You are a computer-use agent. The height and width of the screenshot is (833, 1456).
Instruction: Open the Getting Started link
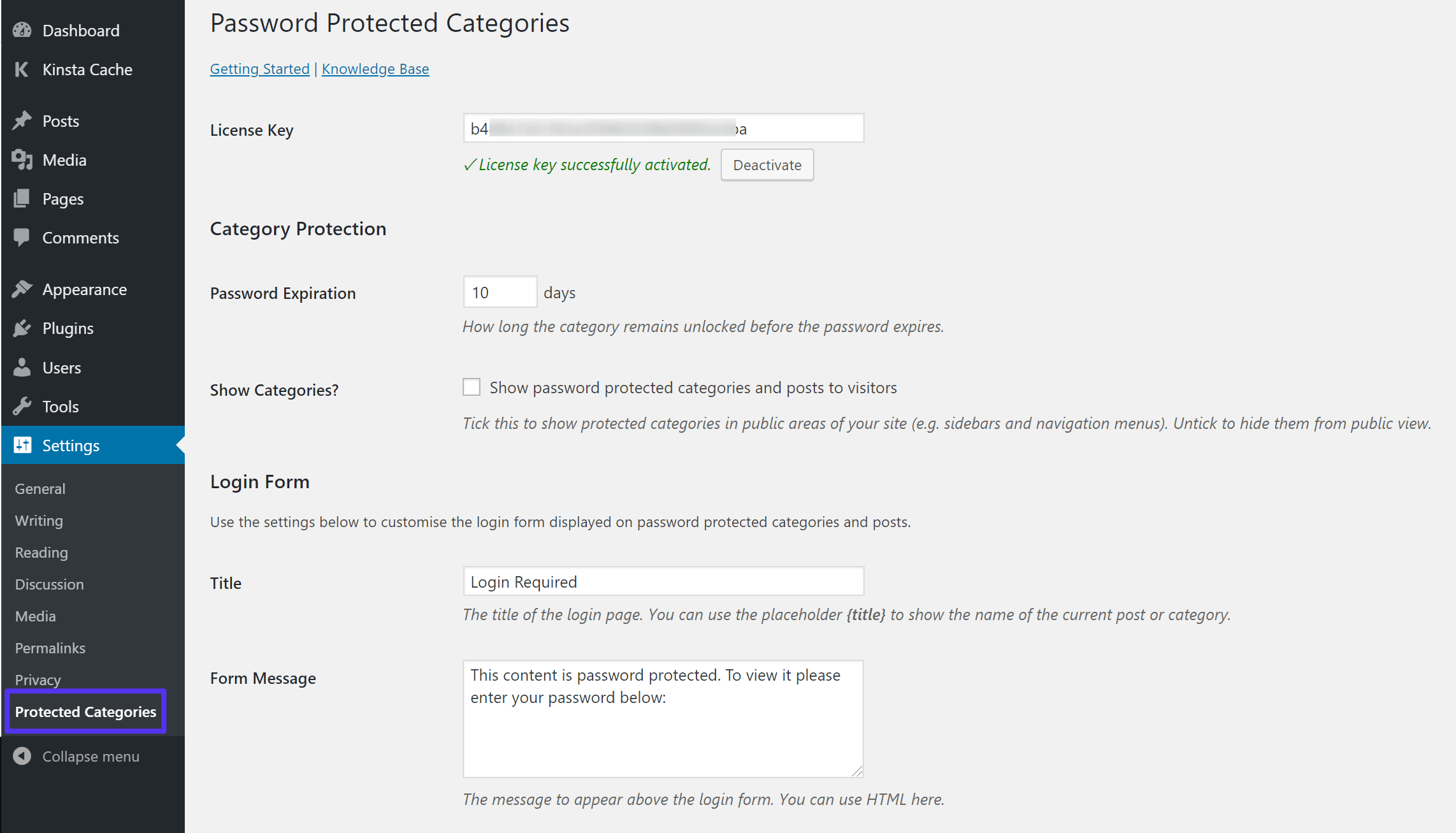tap(259, 67)
